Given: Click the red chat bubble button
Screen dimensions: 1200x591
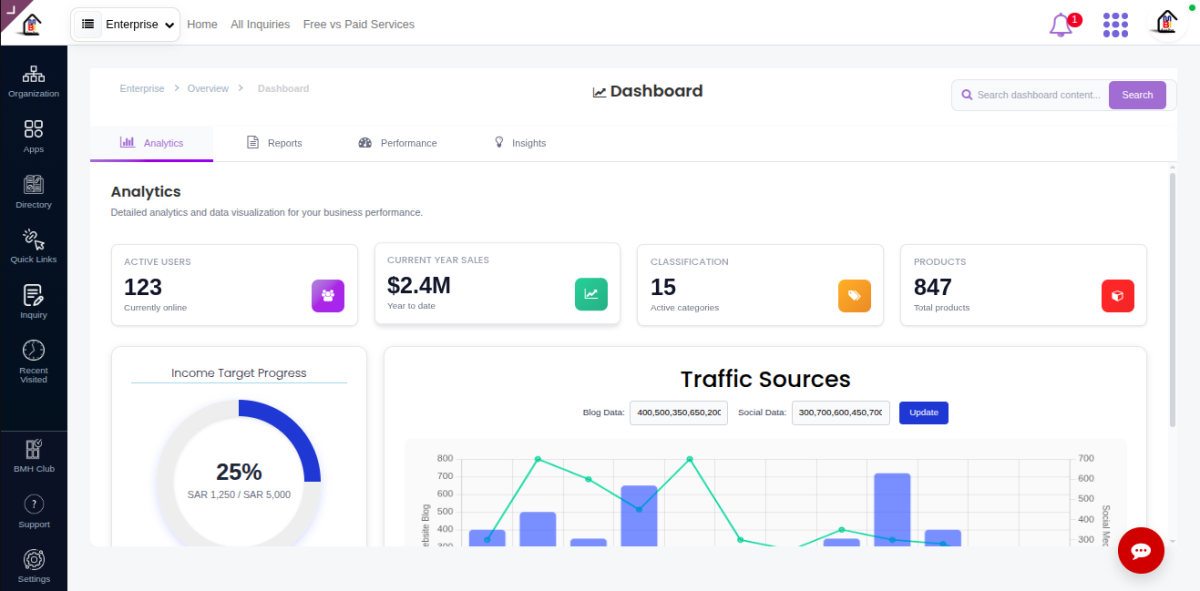Looking at the screenshot, I should 1141,550.
